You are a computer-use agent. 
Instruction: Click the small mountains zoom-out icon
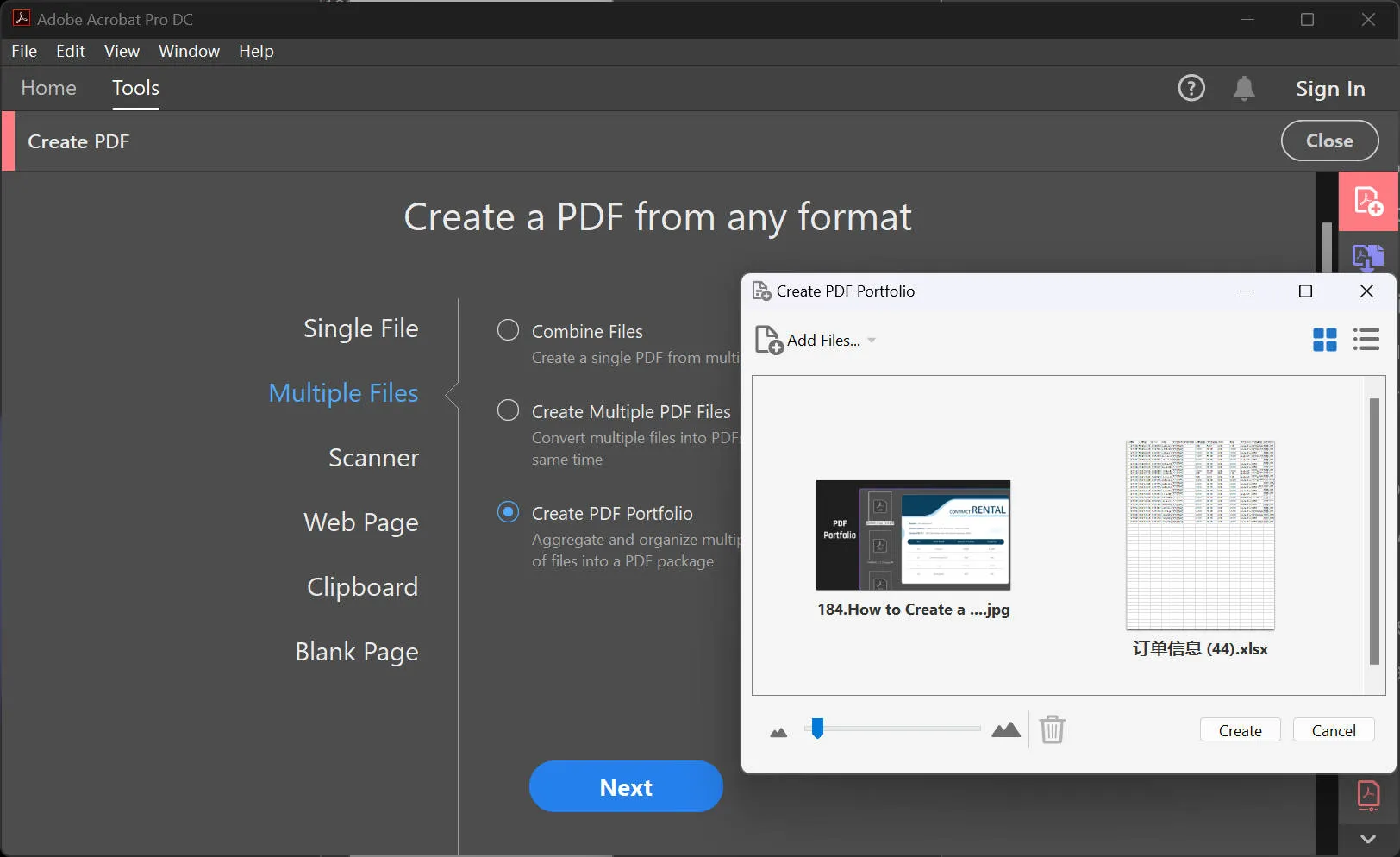pyautogui.click(x=778, y=732)
